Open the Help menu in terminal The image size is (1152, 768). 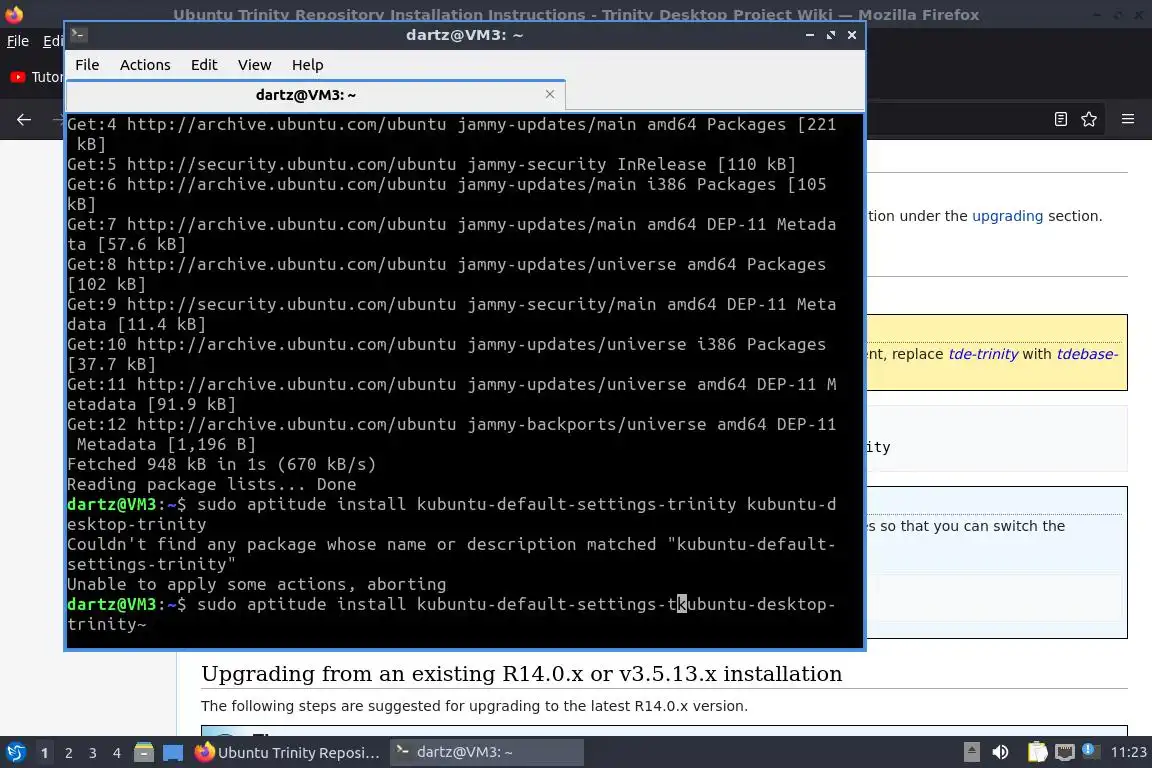[x=307, y=65]
